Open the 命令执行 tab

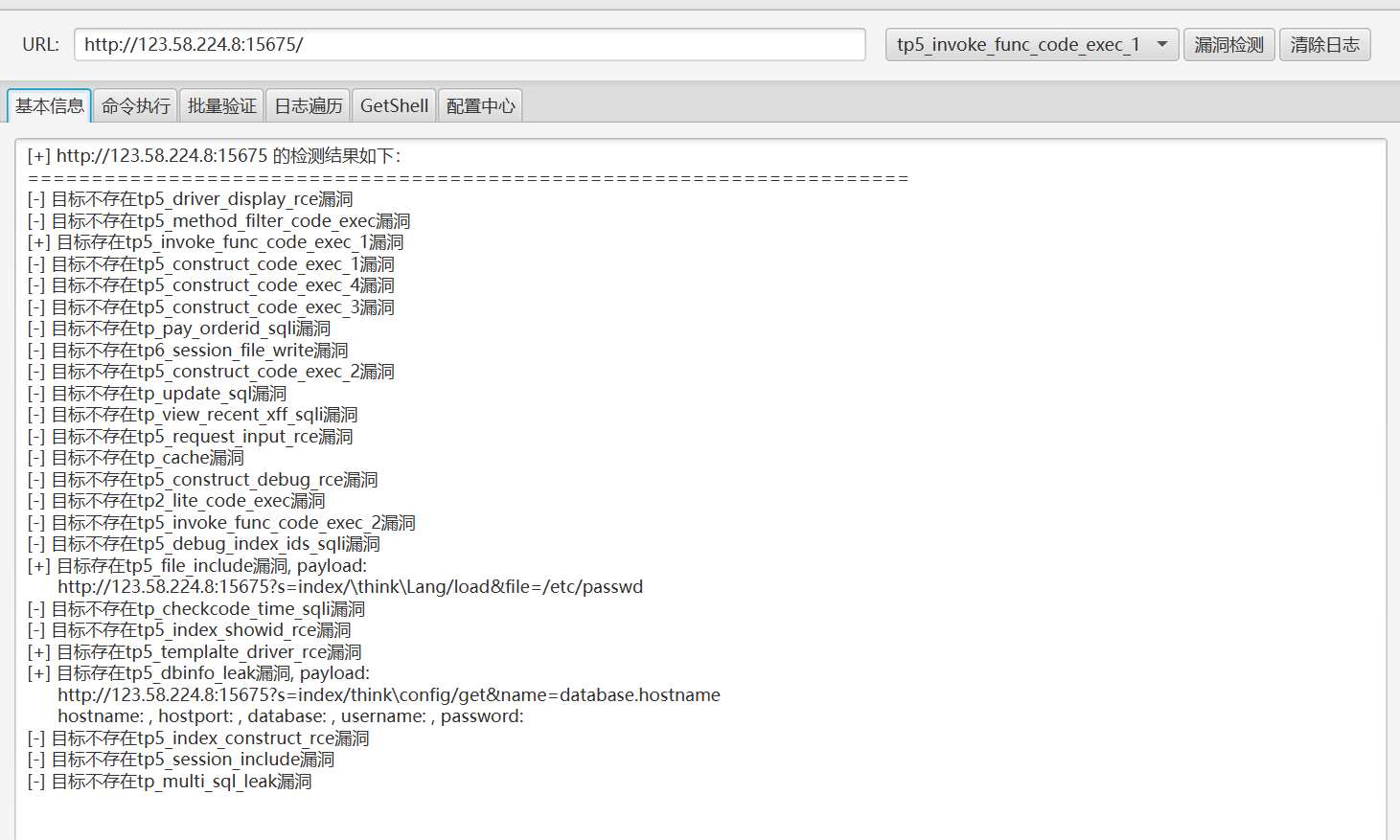coord(136,106)
